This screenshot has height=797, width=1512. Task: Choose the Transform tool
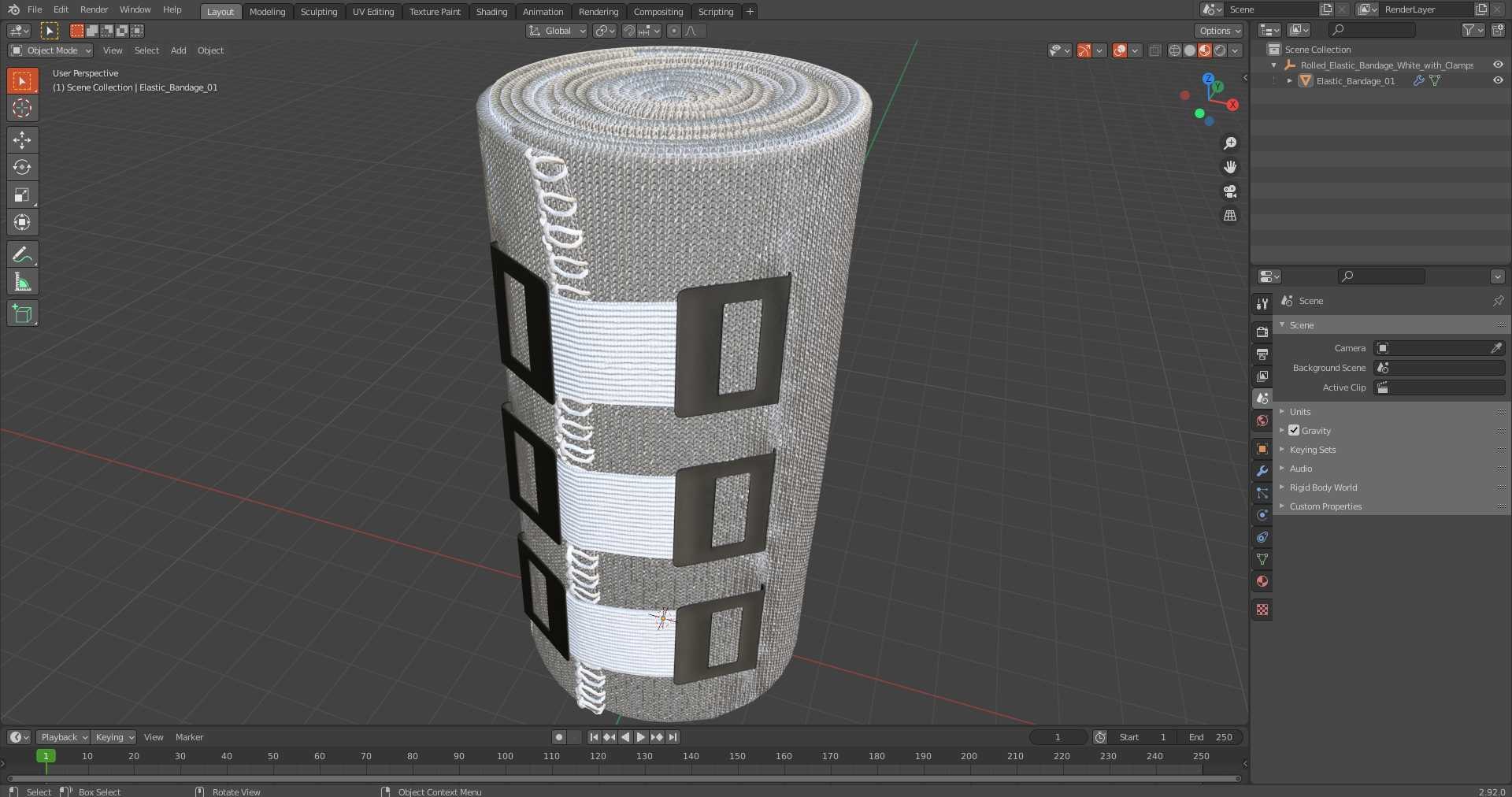click(x=22, y=223)
